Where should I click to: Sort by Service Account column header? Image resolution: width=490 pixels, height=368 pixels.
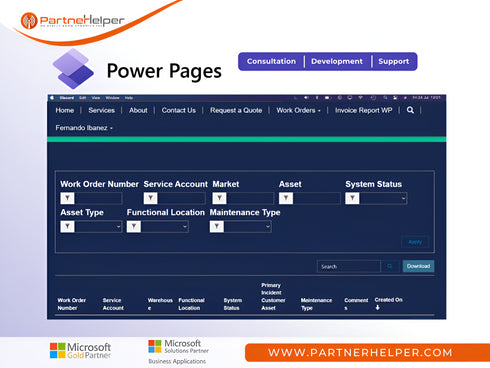pyautogui.click(x=113, y=304)
